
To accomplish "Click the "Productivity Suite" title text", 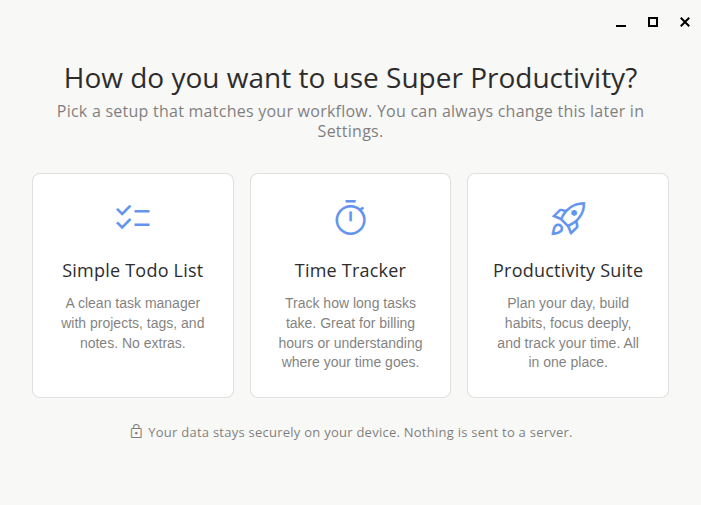I will click(x=568, y=271).
